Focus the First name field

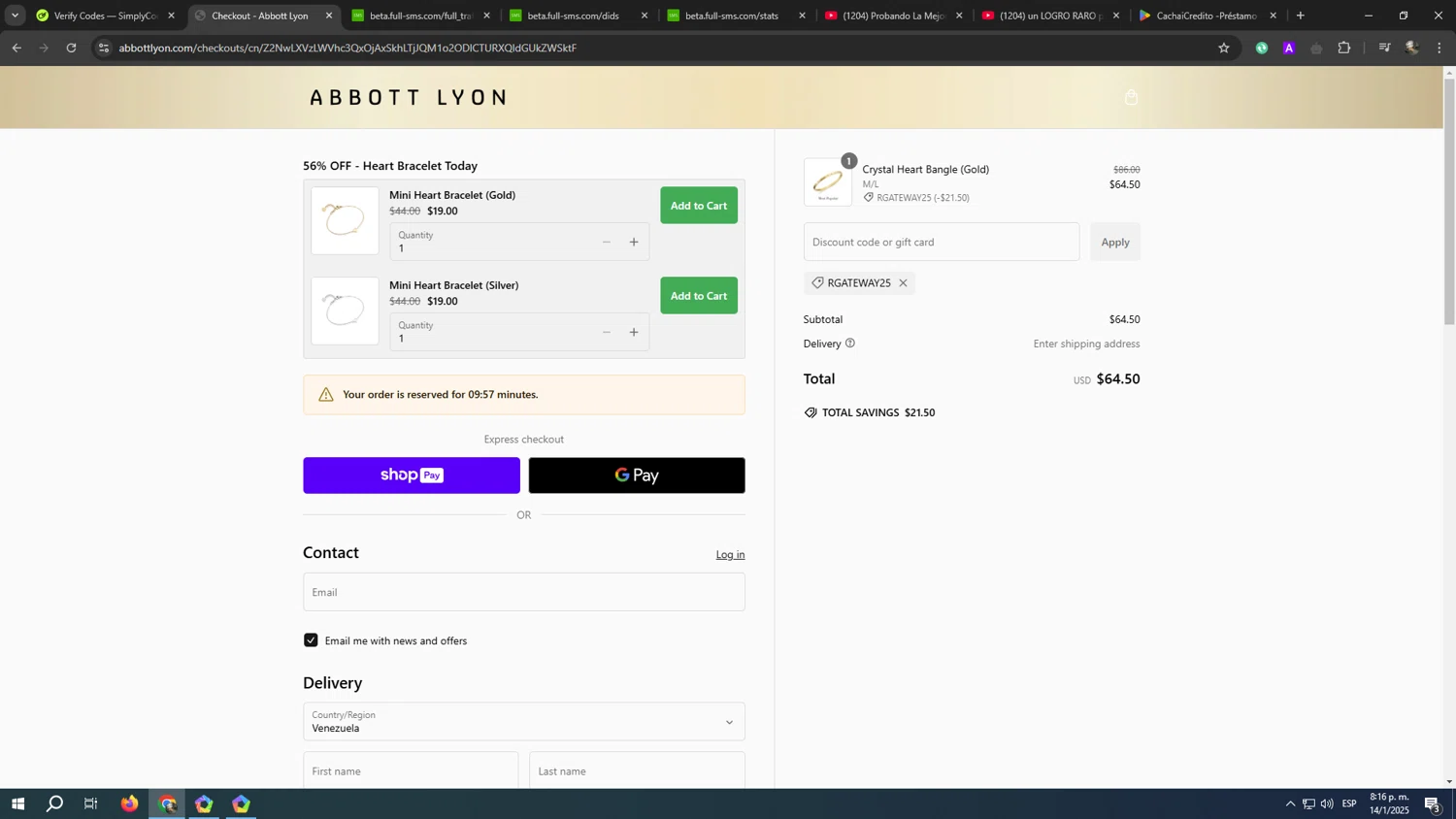(411, 770)
